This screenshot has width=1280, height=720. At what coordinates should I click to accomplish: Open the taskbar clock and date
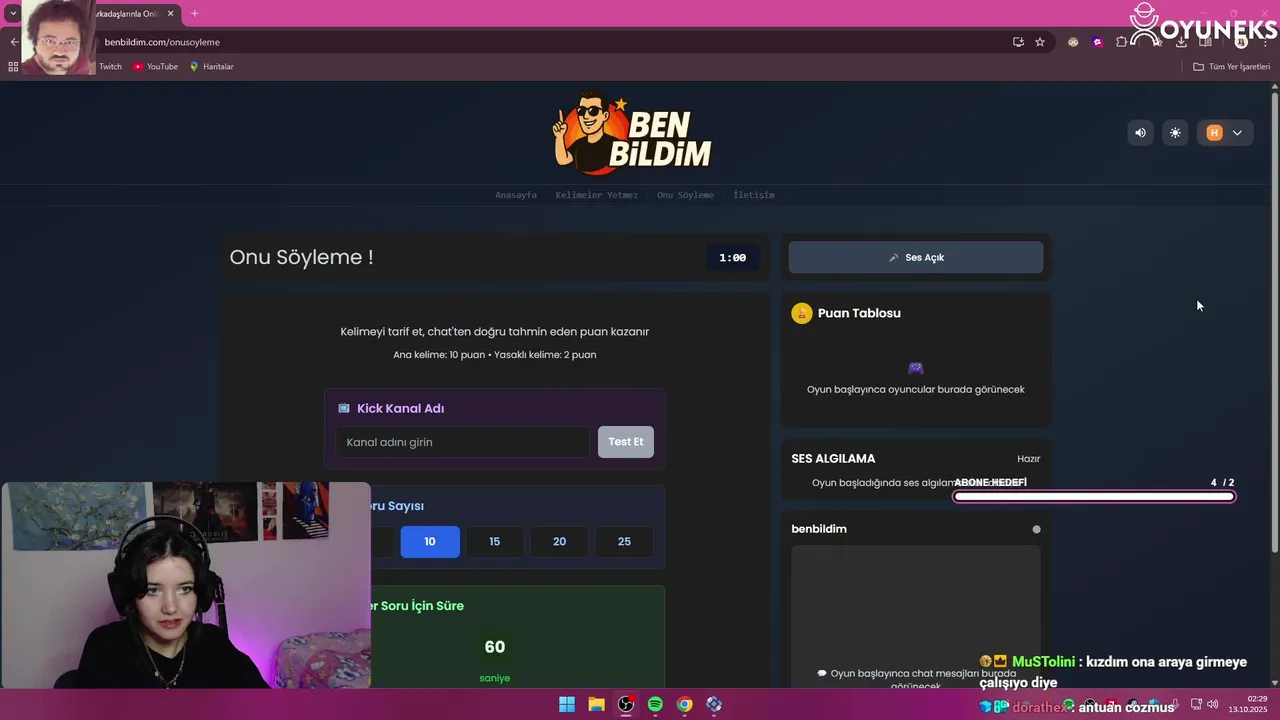(1249, 704)
